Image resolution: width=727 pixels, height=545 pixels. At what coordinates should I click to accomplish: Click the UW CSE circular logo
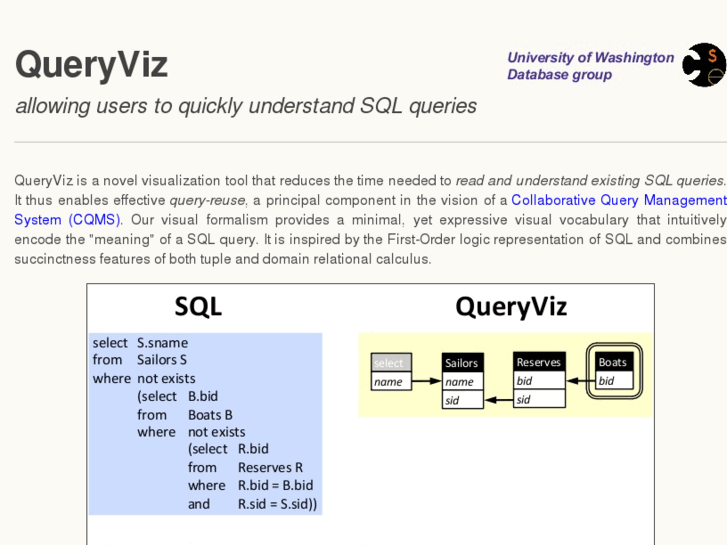[x=704, y=65]
